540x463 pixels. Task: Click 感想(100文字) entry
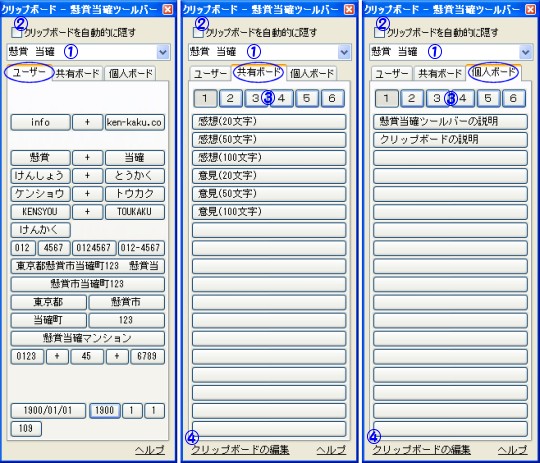[269, 158]
